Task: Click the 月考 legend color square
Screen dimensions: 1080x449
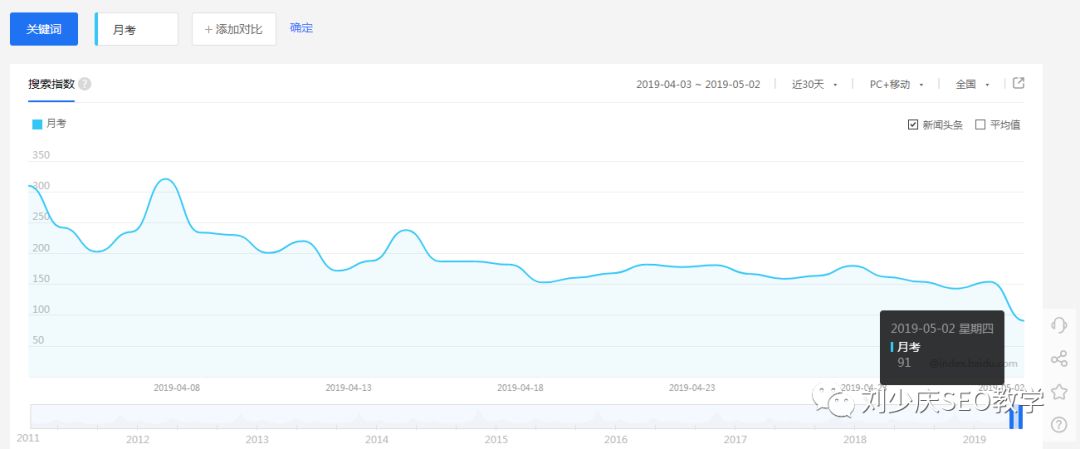Action: (37, 124)
